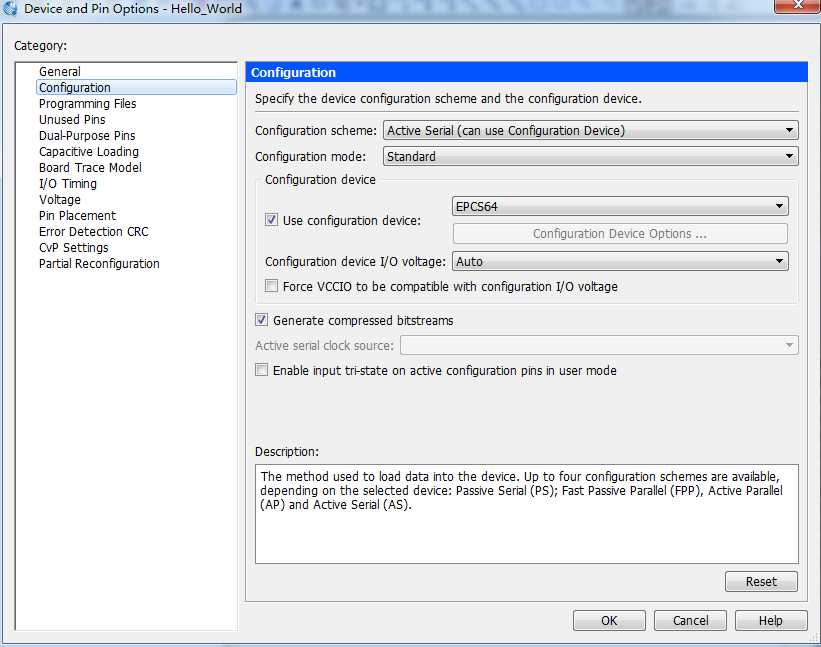Open the Pin Placement category
This screenshot has width=821, height=647.
tap(77, 216)
